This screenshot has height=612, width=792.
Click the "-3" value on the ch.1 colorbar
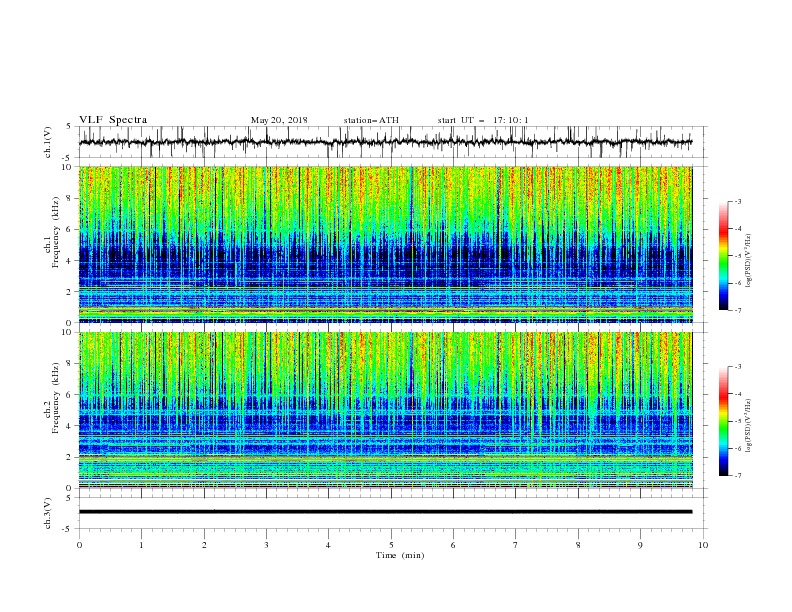(738, 201)
